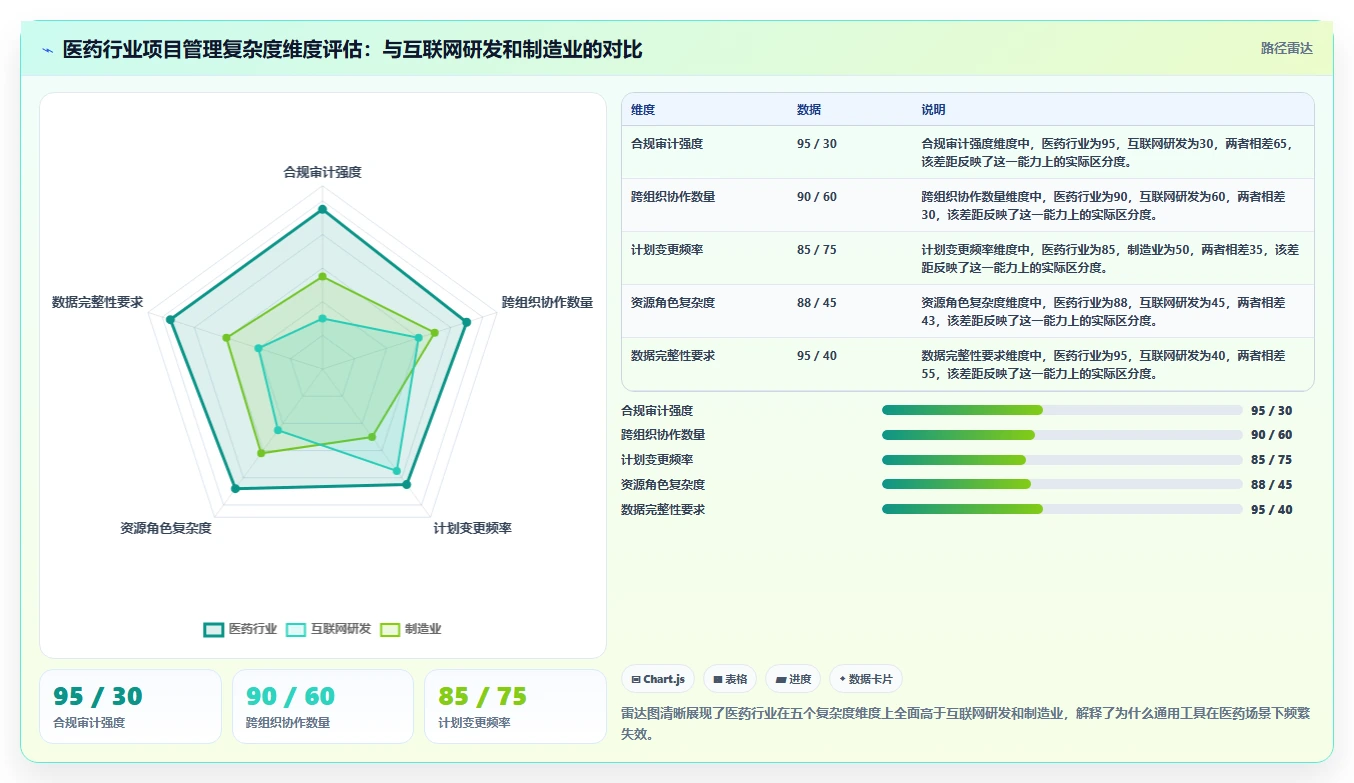Select the 85 / 75 计划变更频率 card
Viewport: 1354px width, 783px height.
[515, 707]
